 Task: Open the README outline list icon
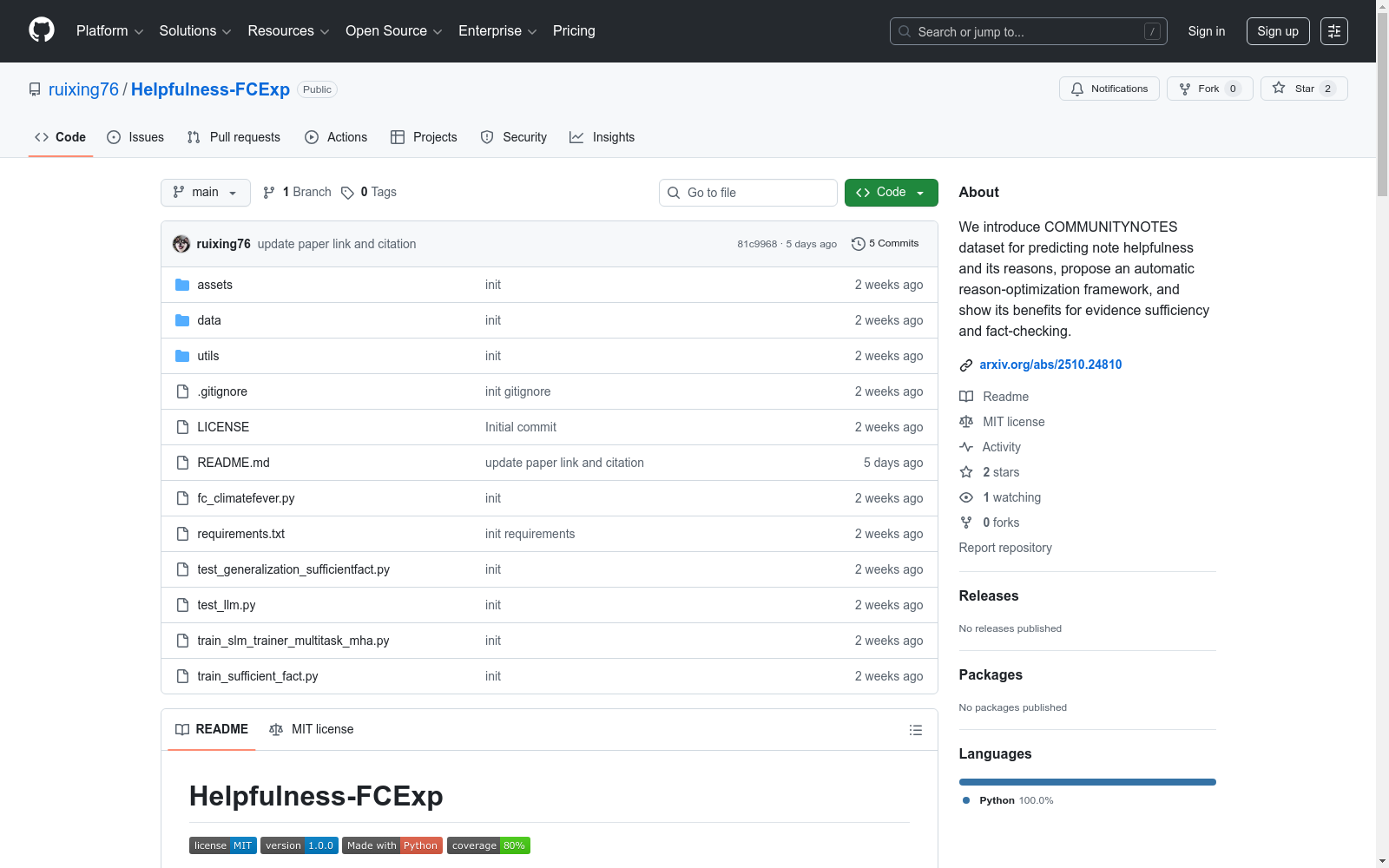pyautogui.click(x=915, y=730)
